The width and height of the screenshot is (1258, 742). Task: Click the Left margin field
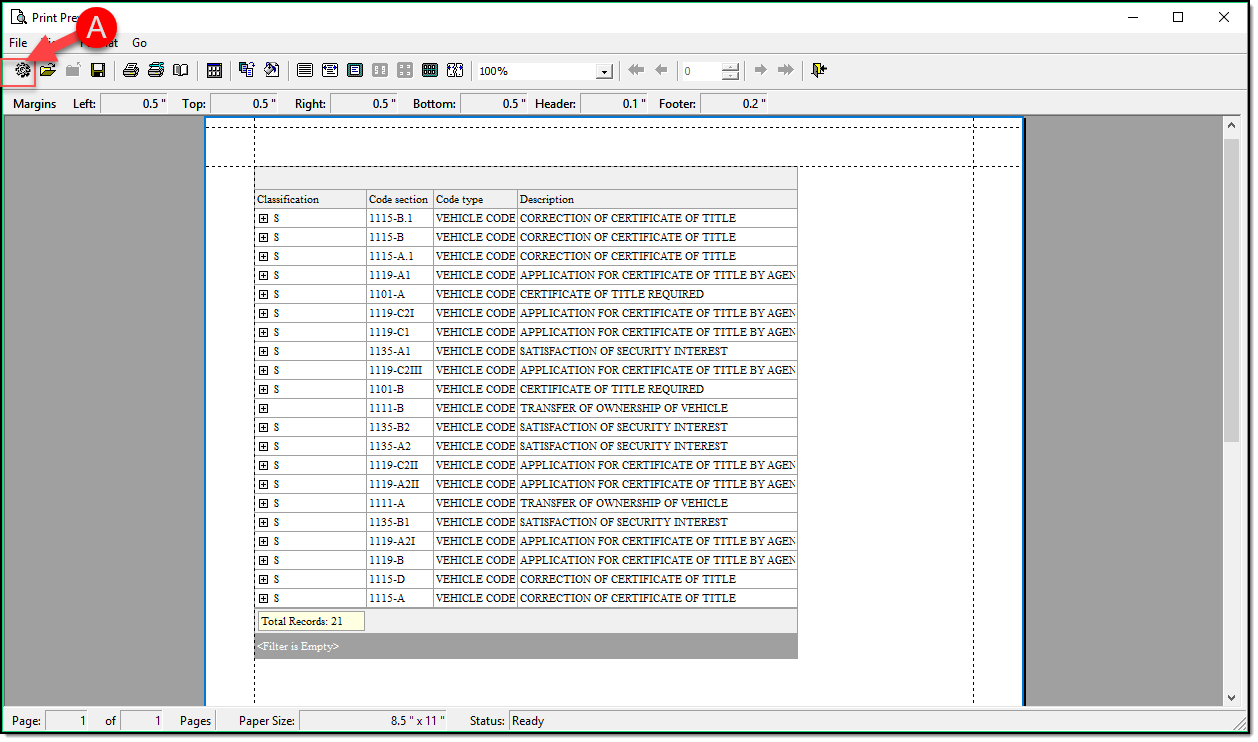coord(134,104)
